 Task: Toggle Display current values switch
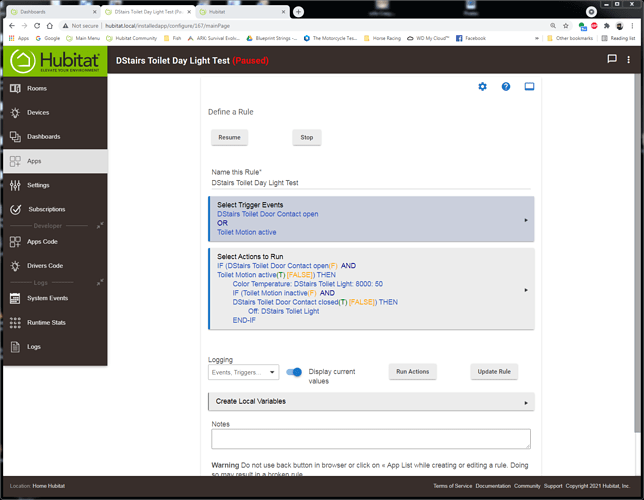[x=294, y=372]
